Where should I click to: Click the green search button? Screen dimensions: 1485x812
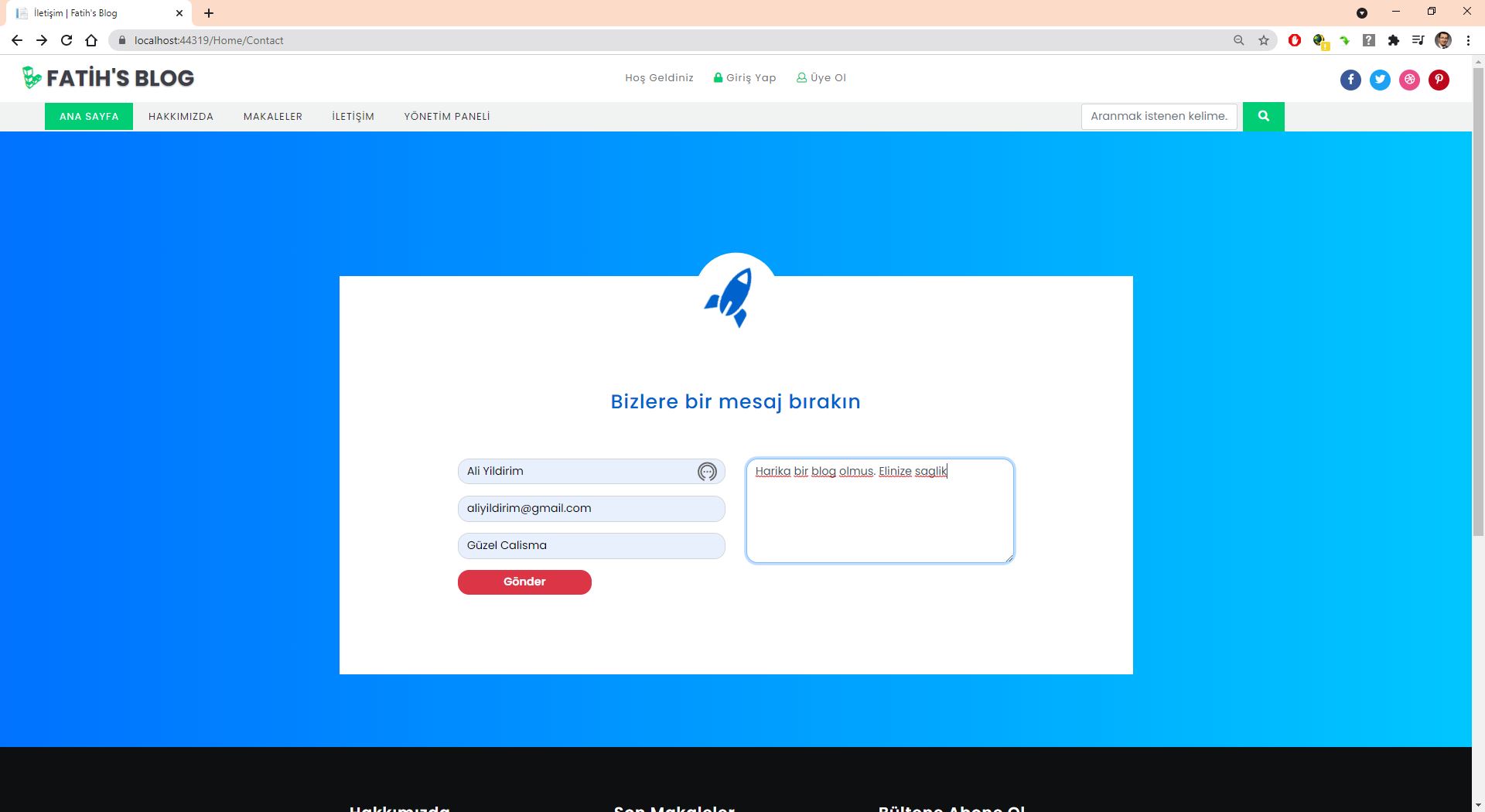pos(1263,116)
